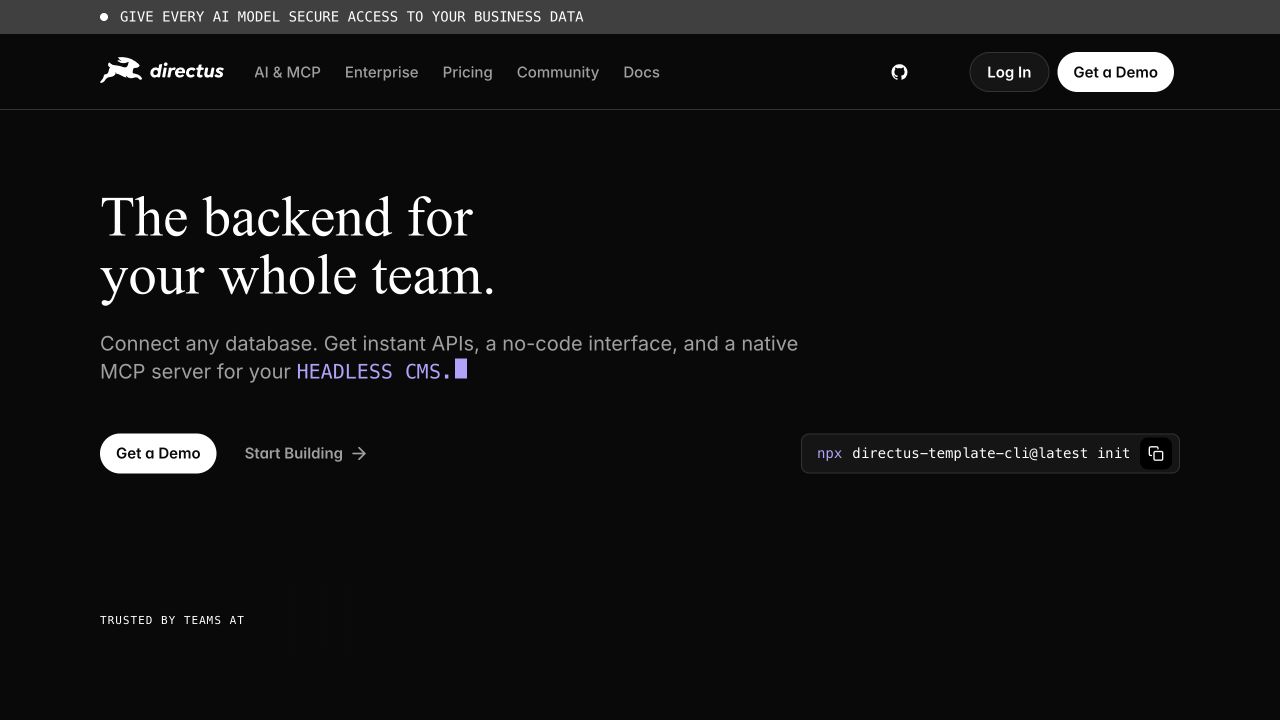Copy the npx command with the copy icon
This screenshot has width=1280, height=720.
tap(1156, 453)
